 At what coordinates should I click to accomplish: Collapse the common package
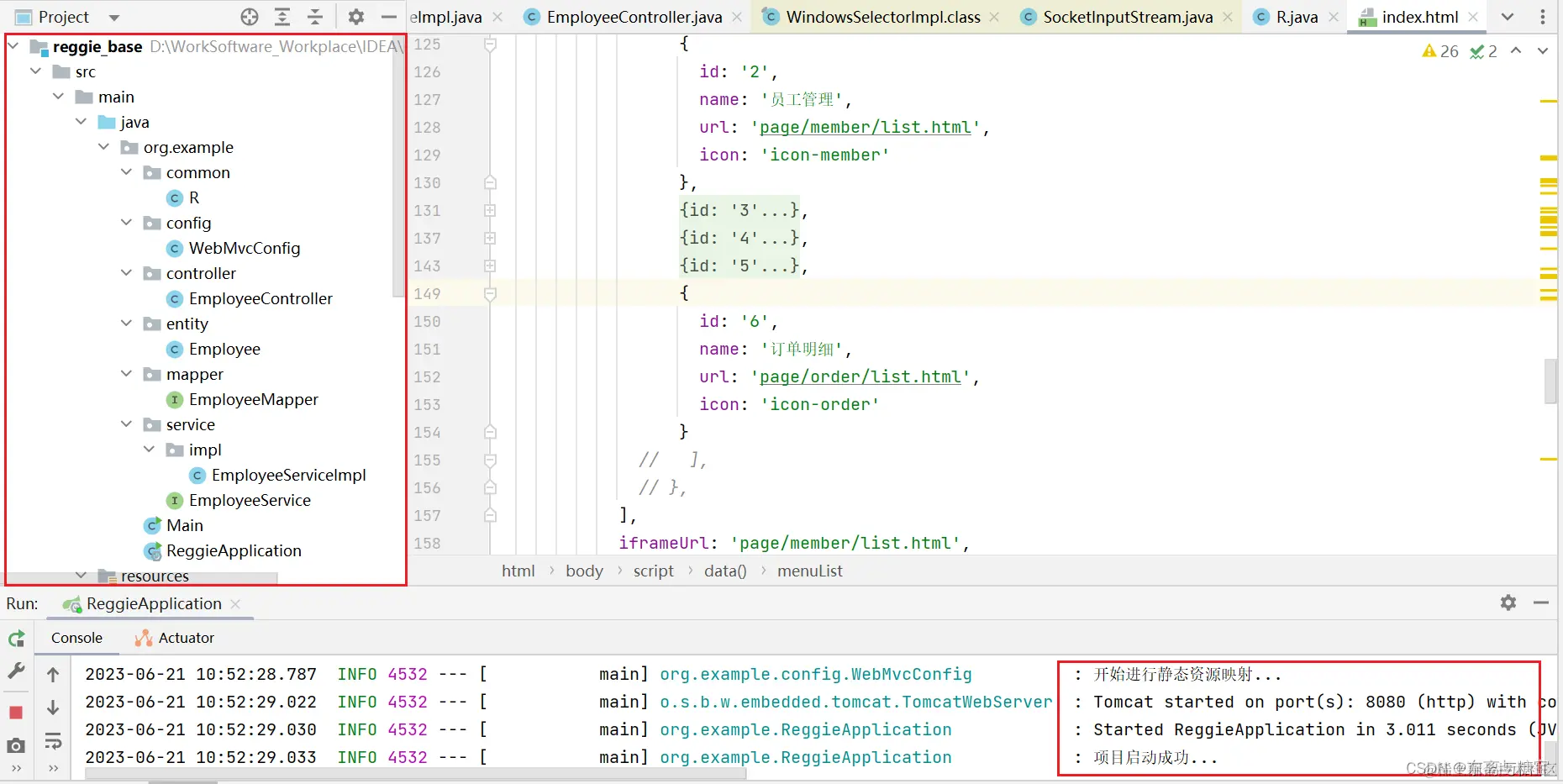click(126, 172)
